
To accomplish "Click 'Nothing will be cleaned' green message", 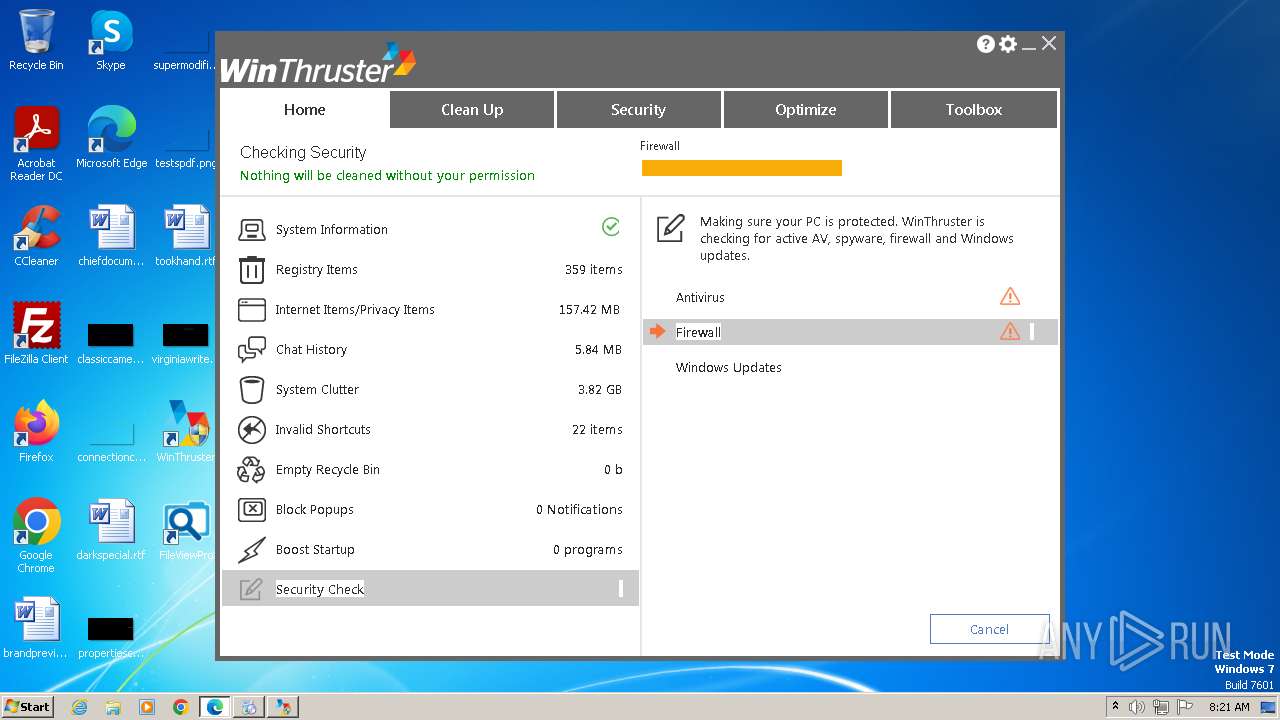I will click(387, 176).
